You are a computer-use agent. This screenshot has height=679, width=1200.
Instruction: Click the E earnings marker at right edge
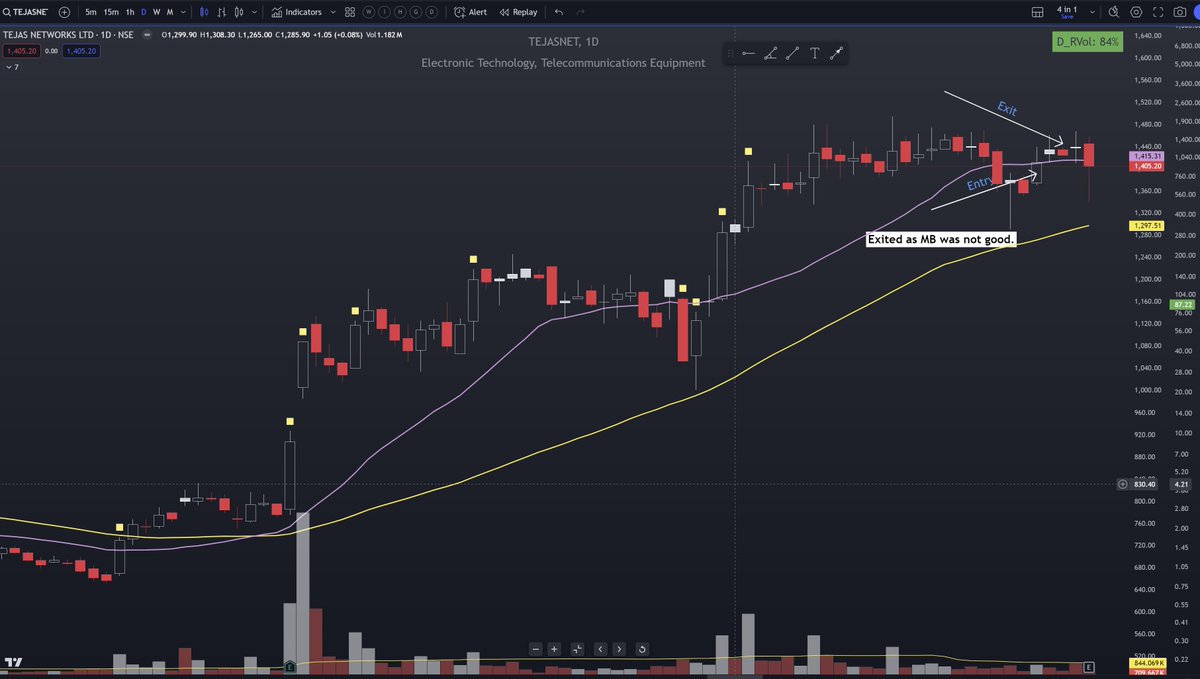click(1089, 665)
